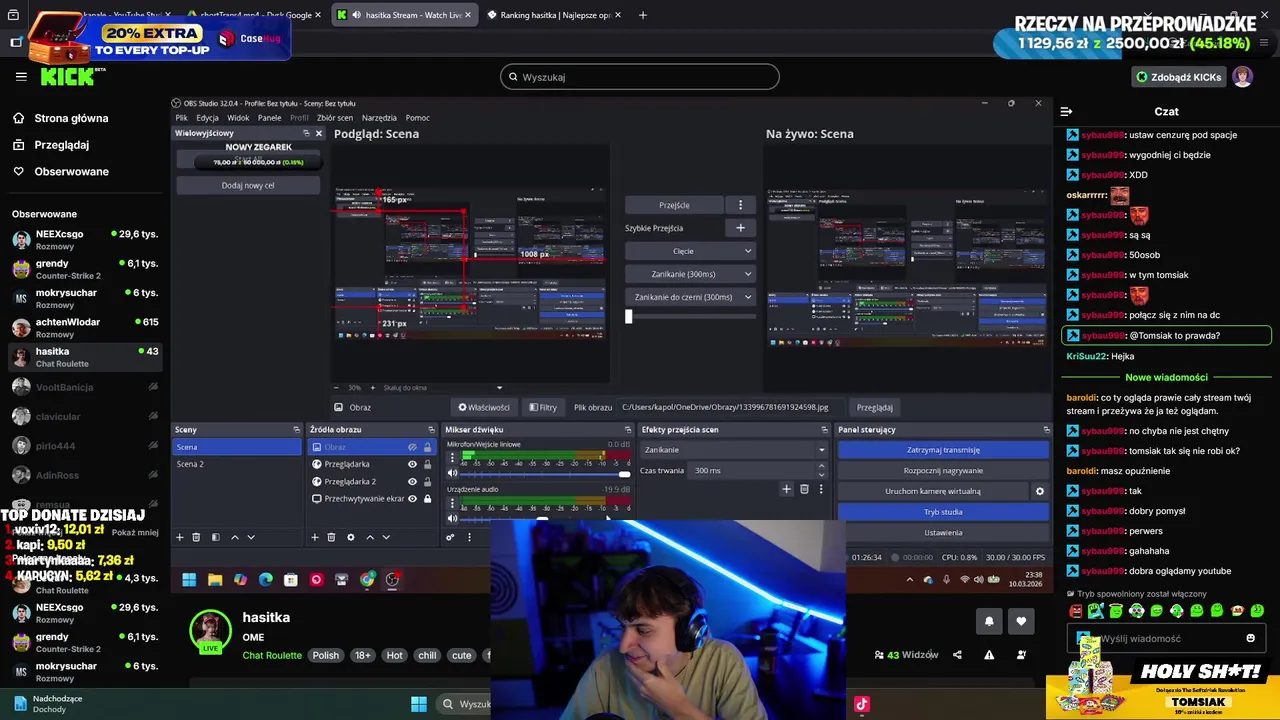Click Zdobądź KICKs button

pos(1178,77)
